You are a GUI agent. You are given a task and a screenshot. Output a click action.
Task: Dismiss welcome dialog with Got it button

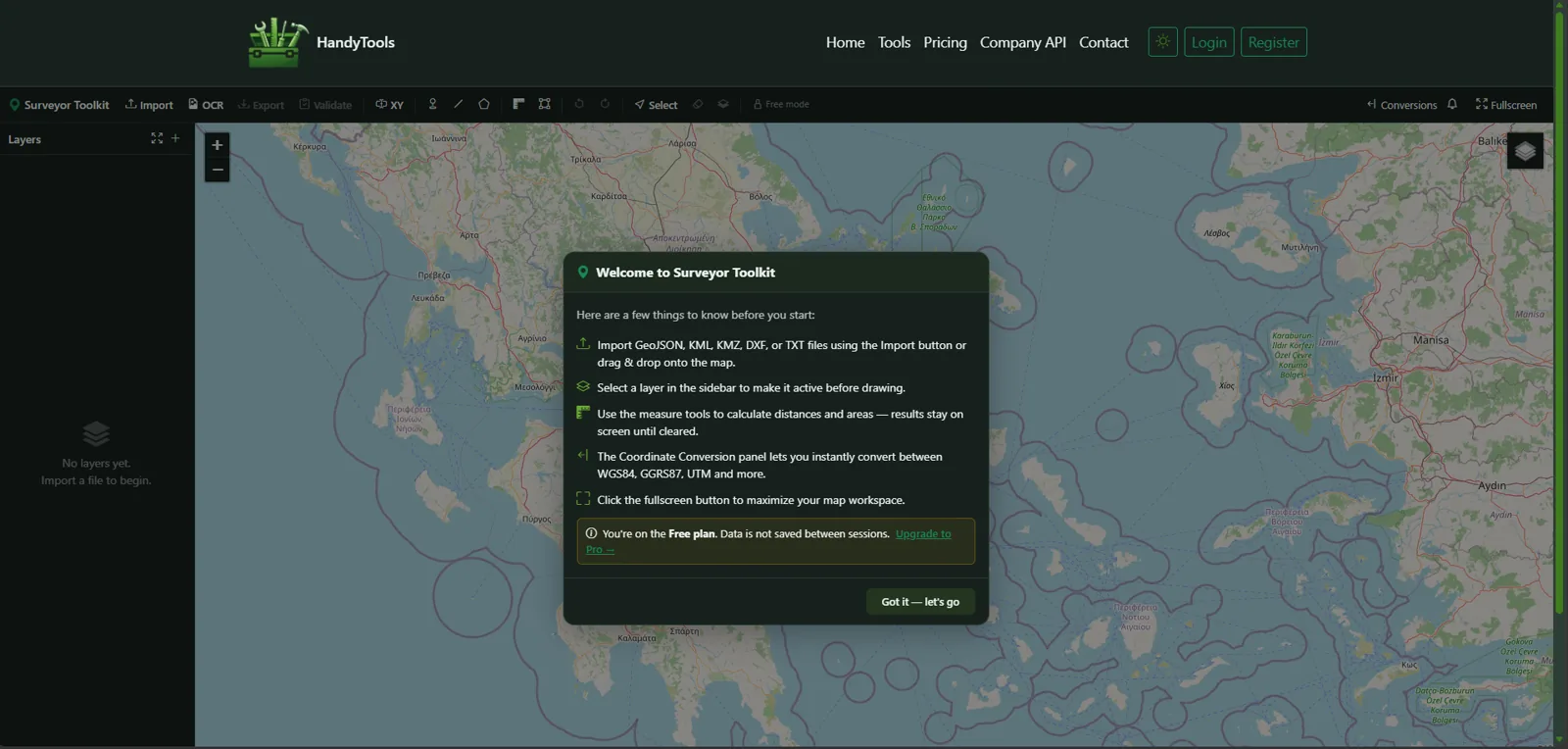pyautogui.click(x=920, y=602)
